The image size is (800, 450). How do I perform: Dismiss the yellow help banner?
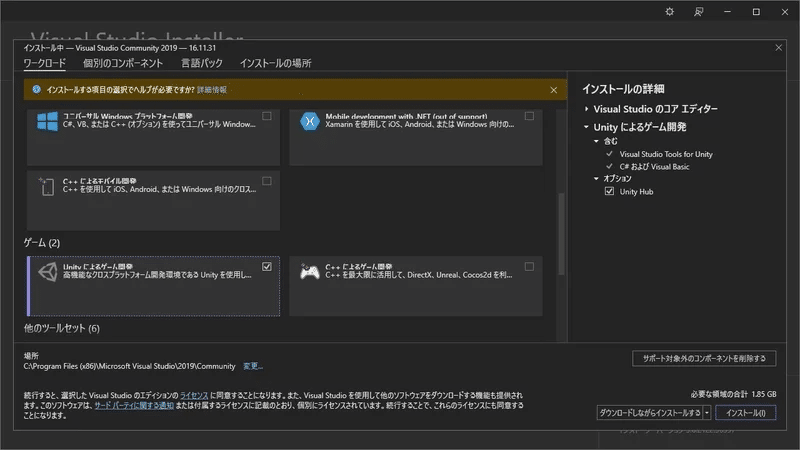pyautogui.click(x=554, y=90)
